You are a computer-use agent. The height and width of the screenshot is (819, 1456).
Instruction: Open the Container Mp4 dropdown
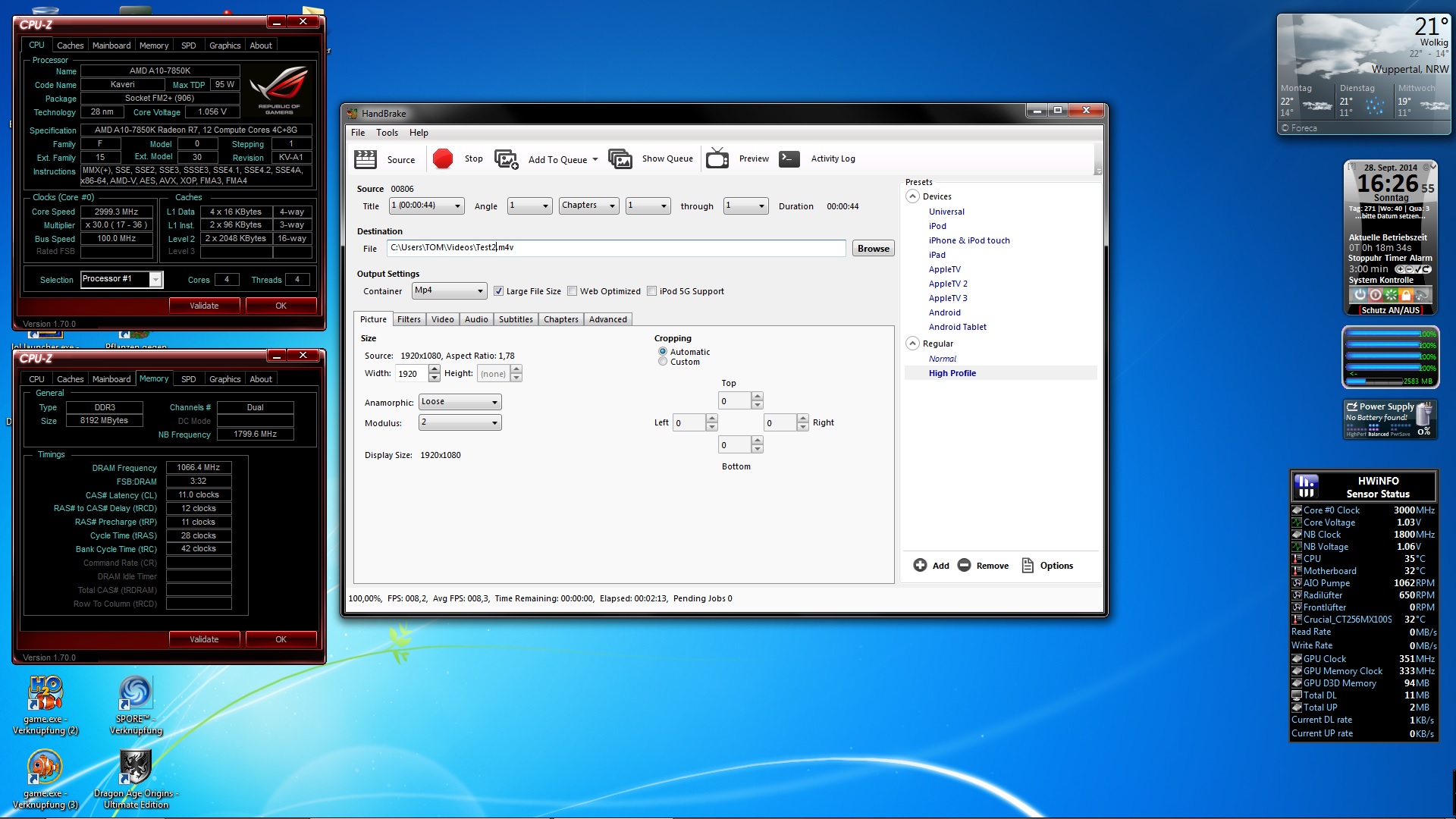449,290
